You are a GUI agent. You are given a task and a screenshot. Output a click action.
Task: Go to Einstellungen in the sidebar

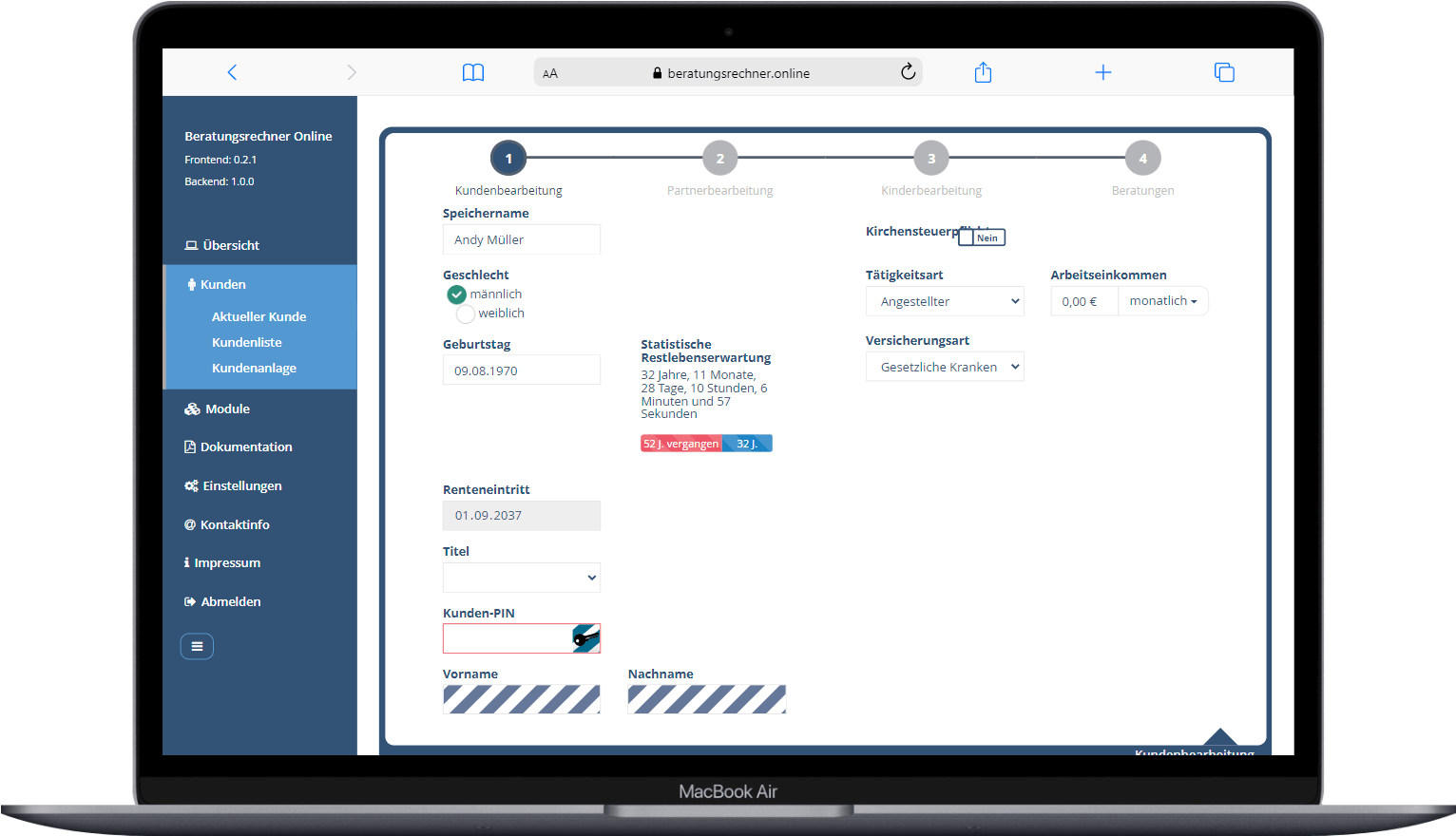point(241,485)
